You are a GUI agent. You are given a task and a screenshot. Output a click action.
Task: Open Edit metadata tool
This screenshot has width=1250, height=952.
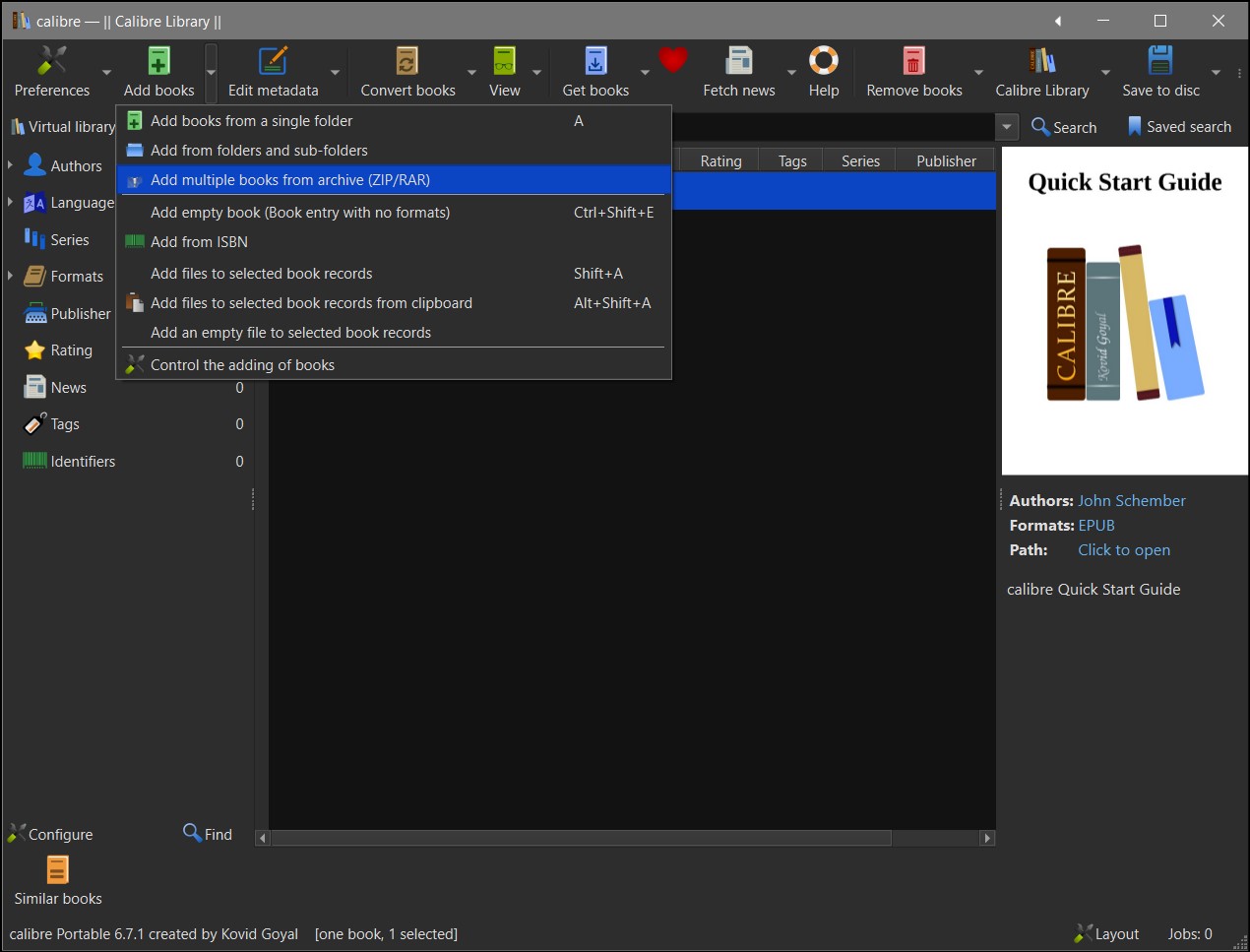tap(273, 62)
